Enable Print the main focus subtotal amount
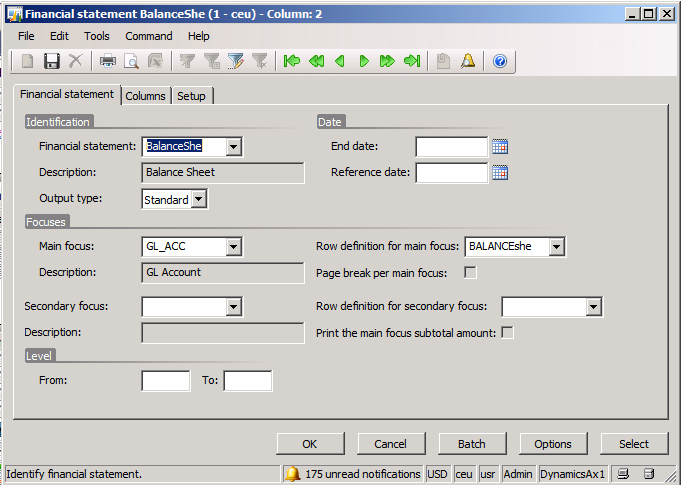The width and height of the screenshot is (681, 485). (x=507, y=333)
